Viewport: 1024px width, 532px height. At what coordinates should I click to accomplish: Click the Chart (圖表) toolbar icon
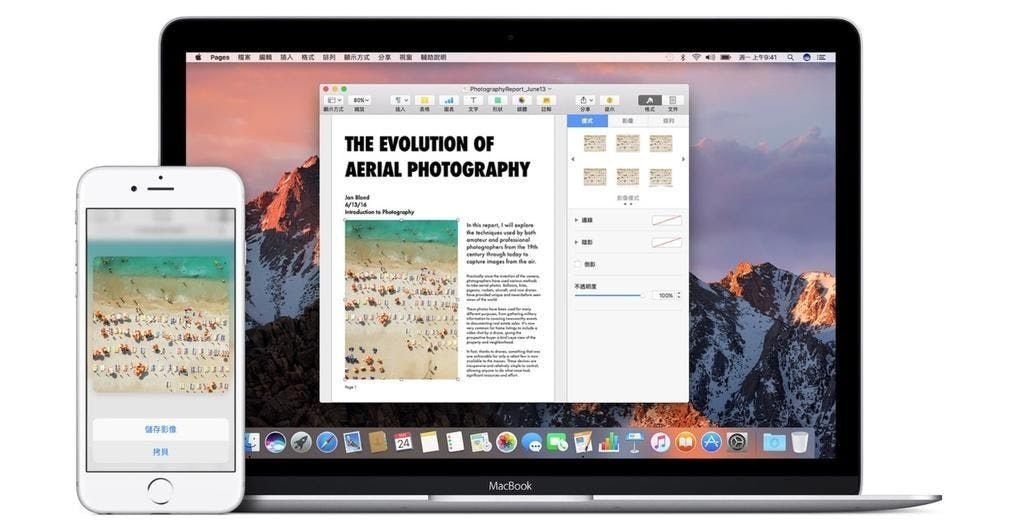449,101
